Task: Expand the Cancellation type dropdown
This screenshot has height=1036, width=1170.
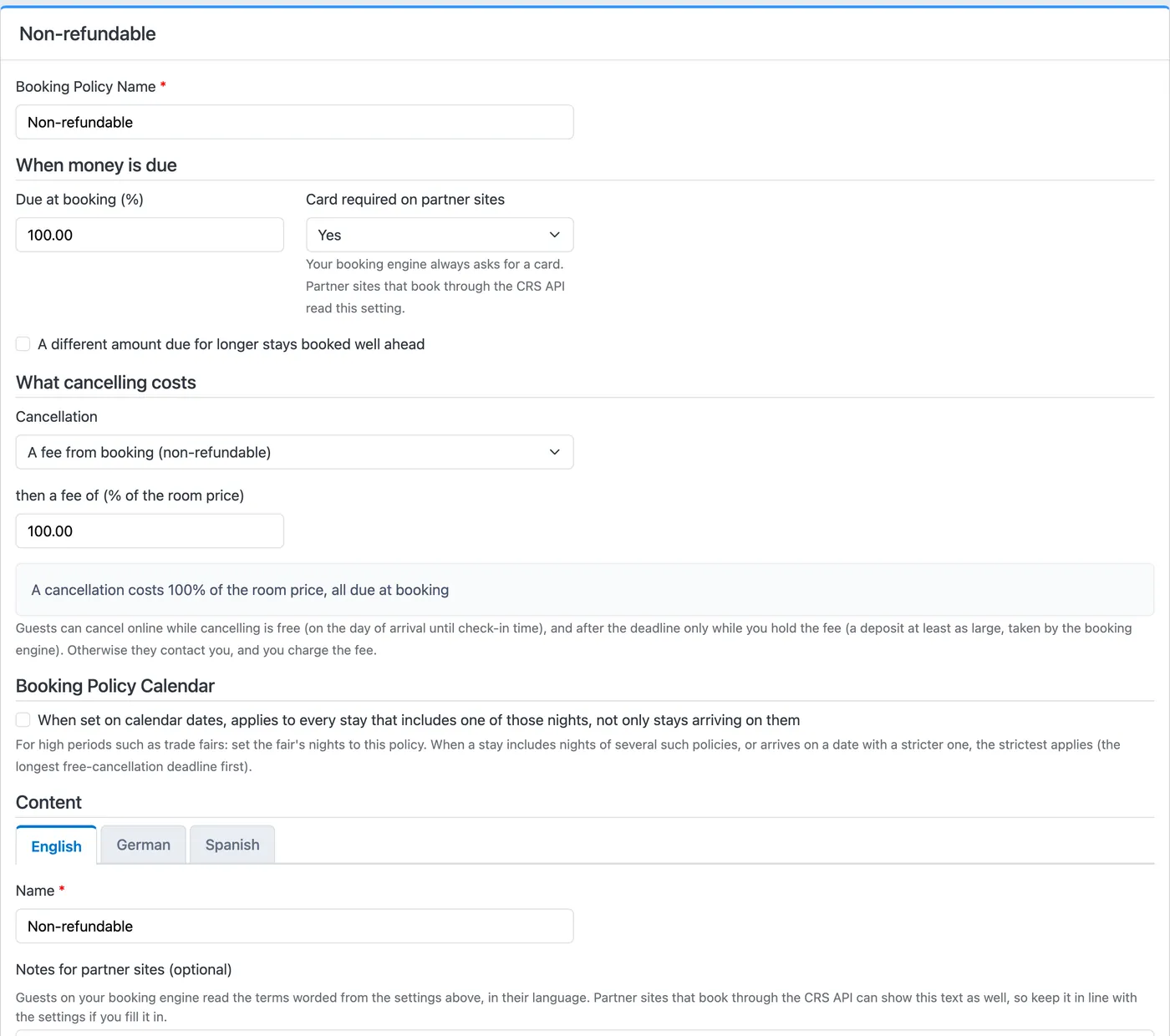Action: pyautogui.click(x=294, y=452)
